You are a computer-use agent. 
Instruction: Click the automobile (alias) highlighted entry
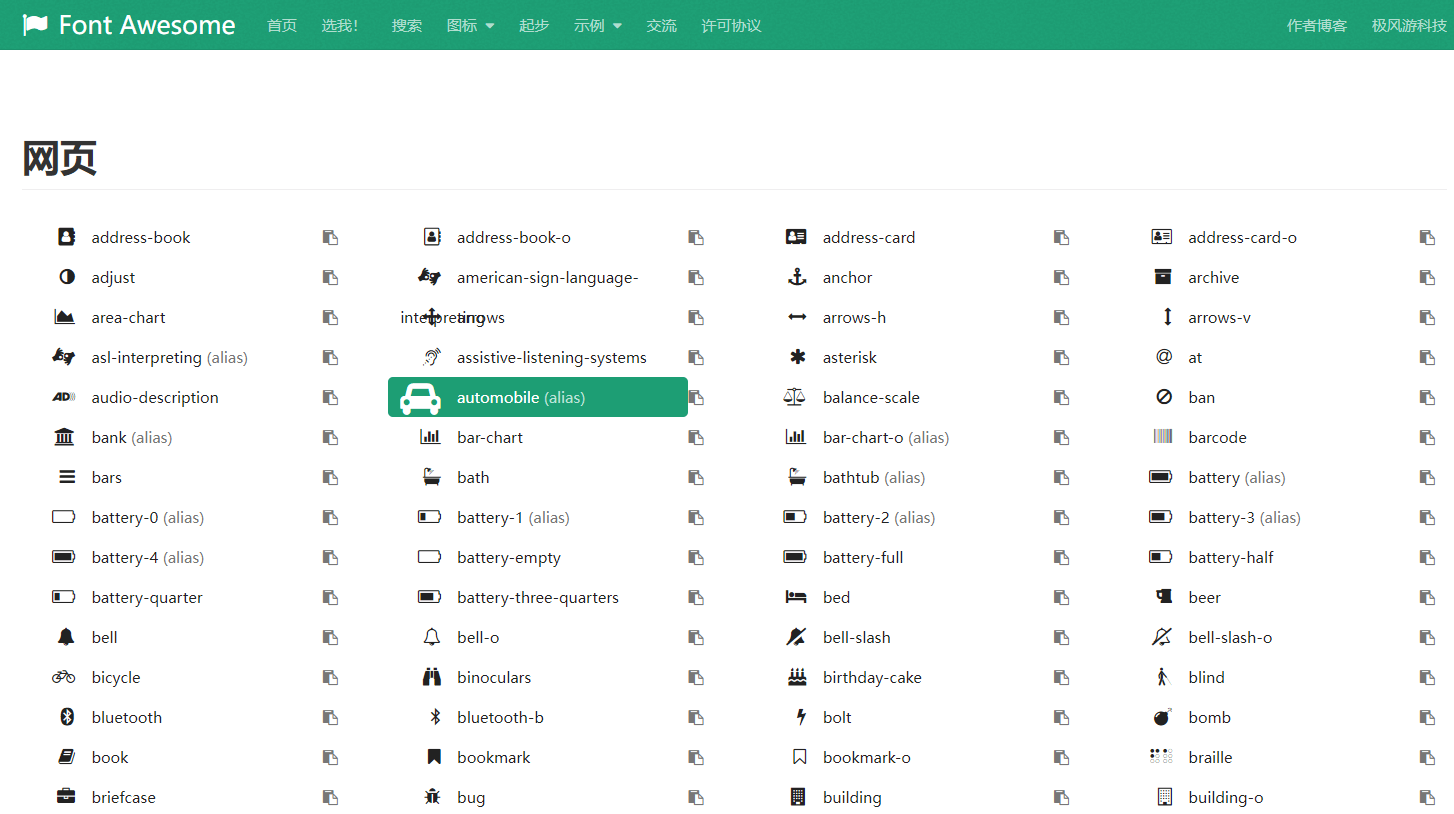538,397
